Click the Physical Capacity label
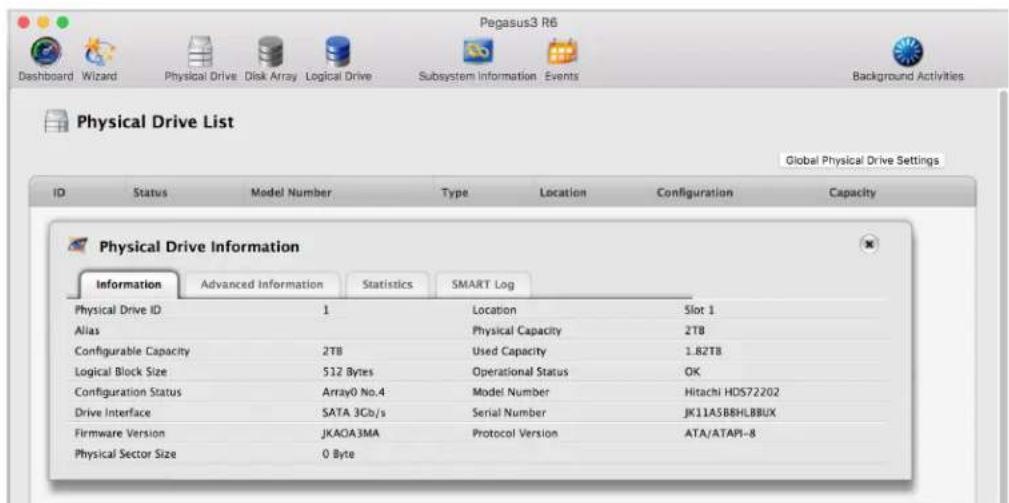The image size is (1009, 503). 517,331
